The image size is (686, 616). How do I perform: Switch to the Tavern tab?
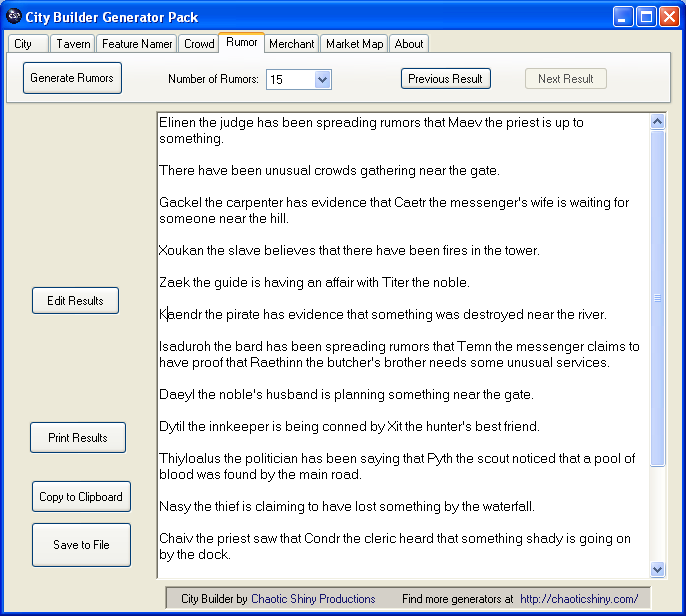point(73,44)
